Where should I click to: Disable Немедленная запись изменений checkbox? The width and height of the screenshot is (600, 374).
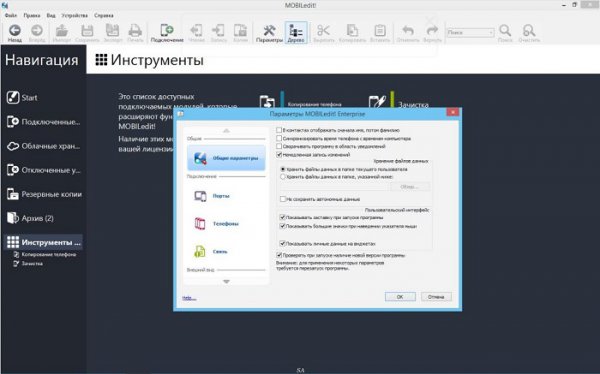coord(279,155)
